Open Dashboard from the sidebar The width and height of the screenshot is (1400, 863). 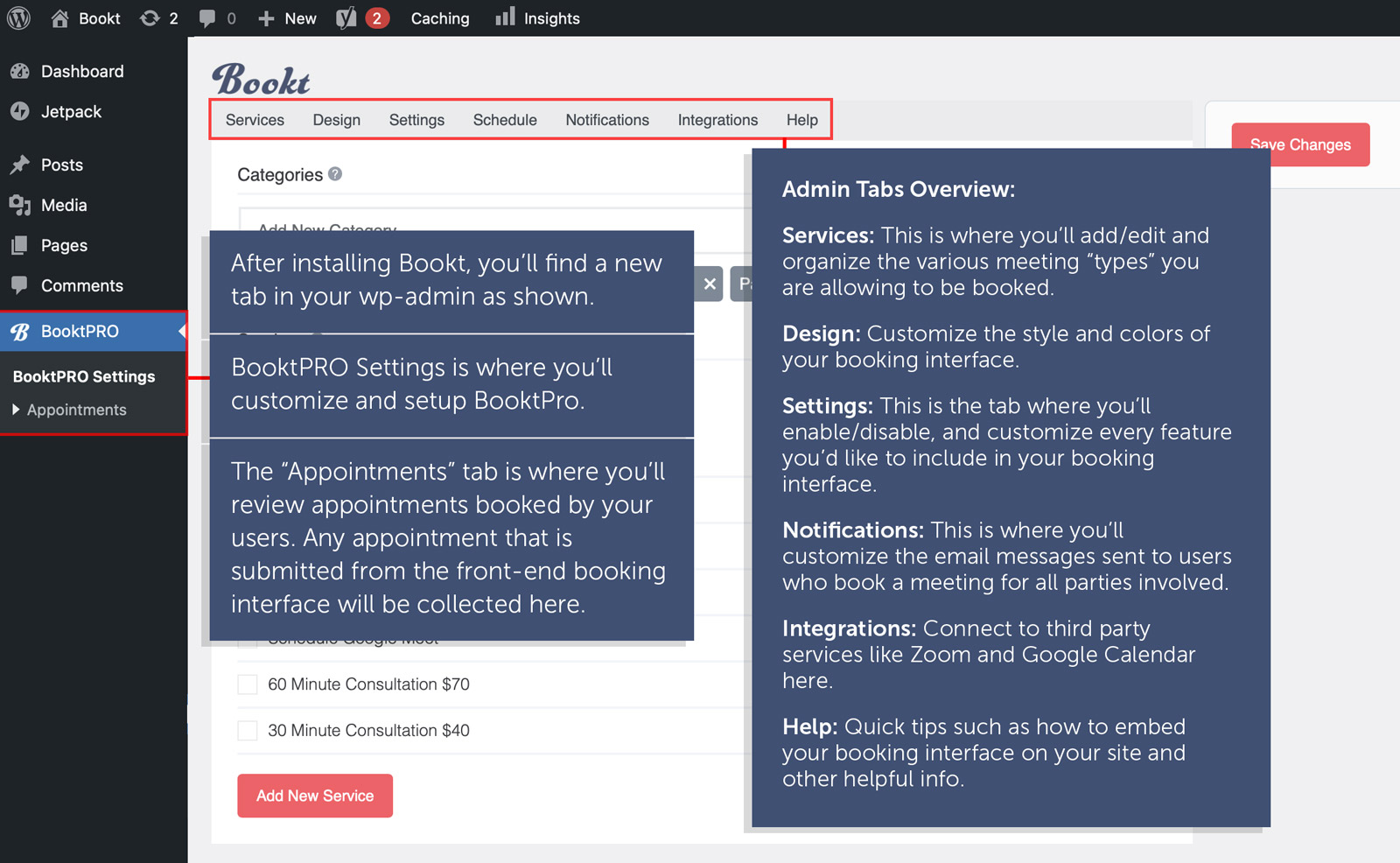tap(82, 71)
